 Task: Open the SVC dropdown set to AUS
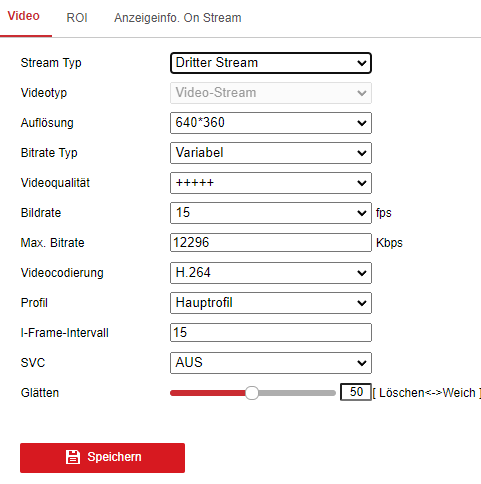(271, 363)
